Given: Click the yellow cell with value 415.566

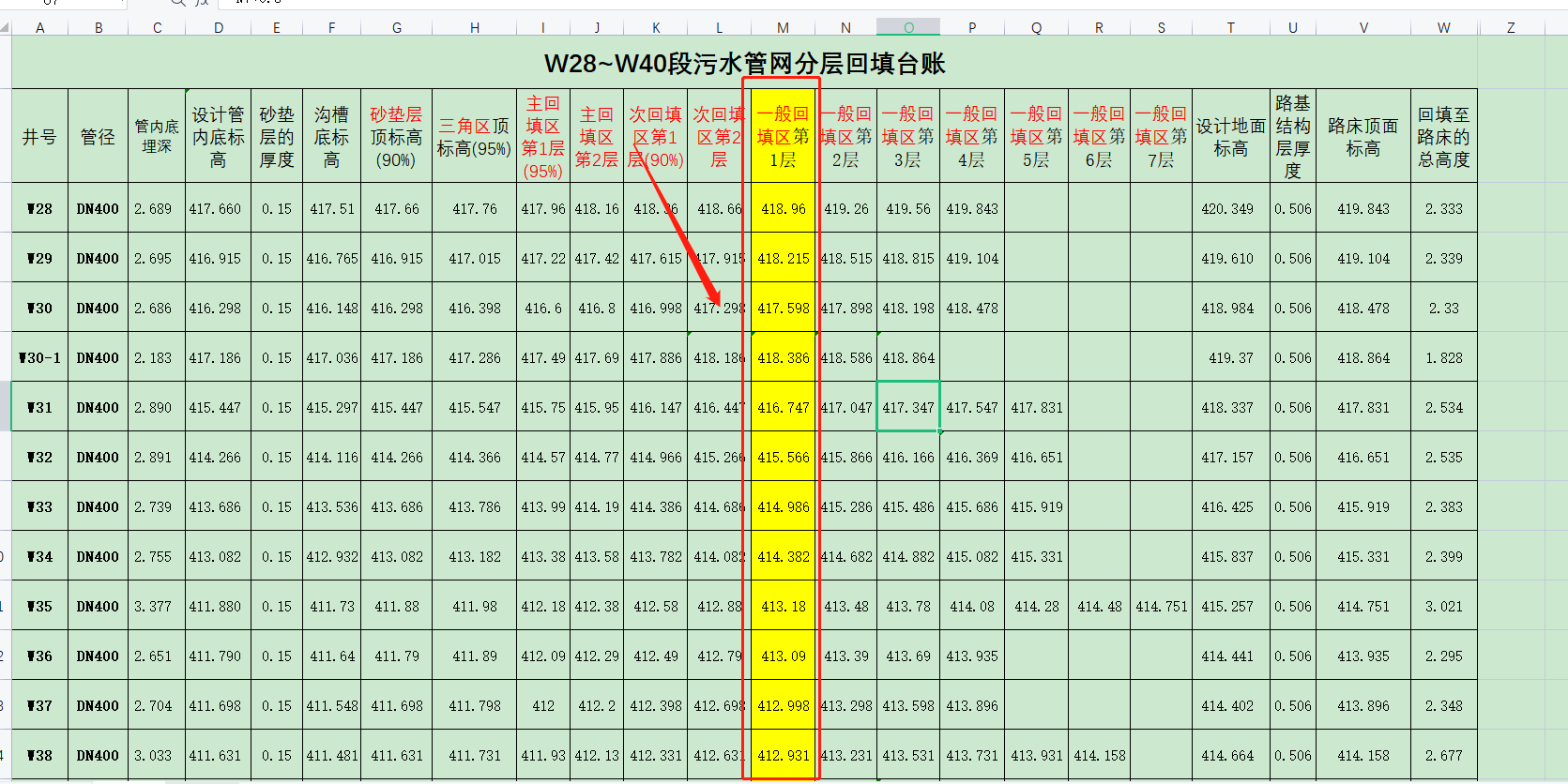Looking at the screenshot, I should pos(783,457).
